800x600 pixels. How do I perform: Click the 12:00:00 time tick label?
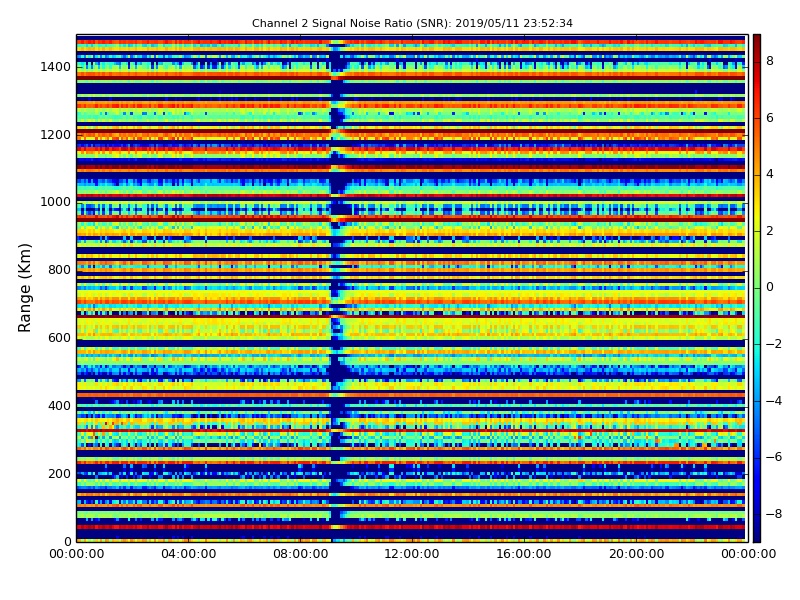coord(412,554)
